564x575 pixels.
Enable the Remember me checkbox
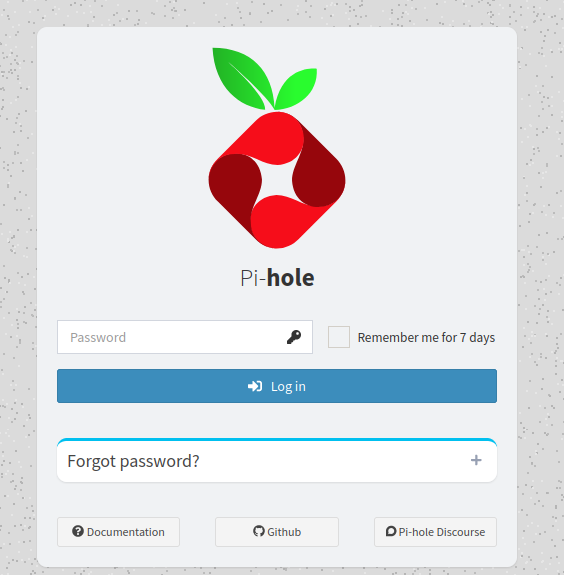339,337
